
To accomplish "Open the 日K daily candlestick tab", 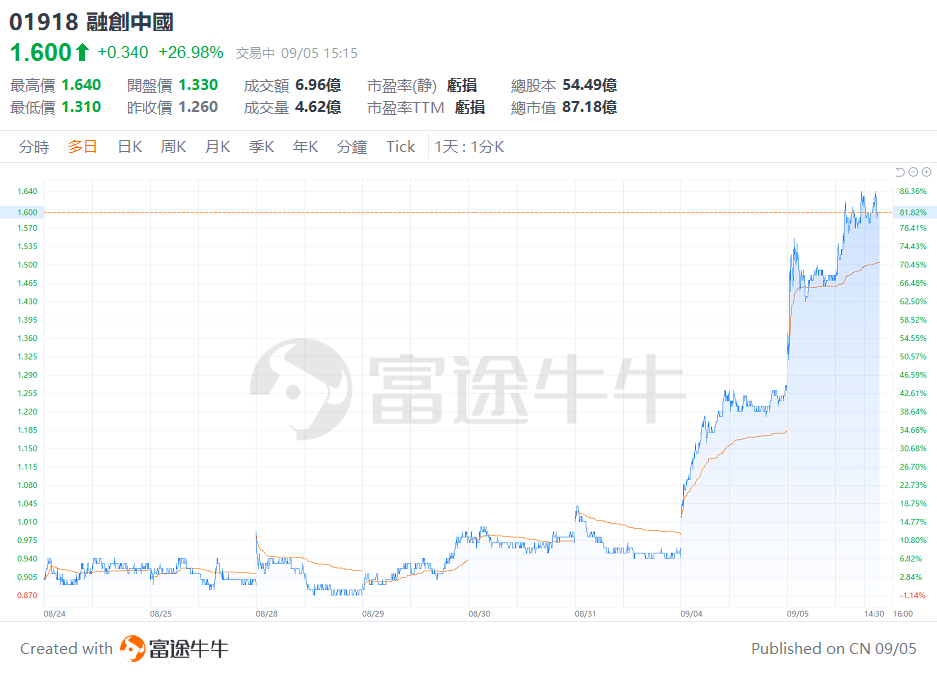I will click(x=130, y=147).
